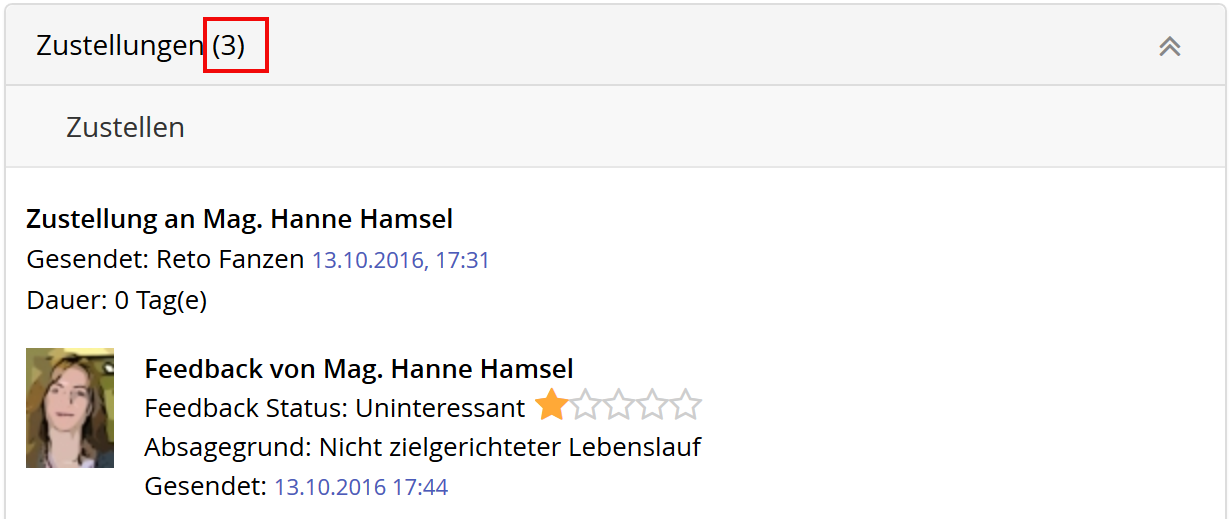The image size is (1230, 519).
Task: Click the sender name Reto Fanzen
Action: click(x=230, y=260)
